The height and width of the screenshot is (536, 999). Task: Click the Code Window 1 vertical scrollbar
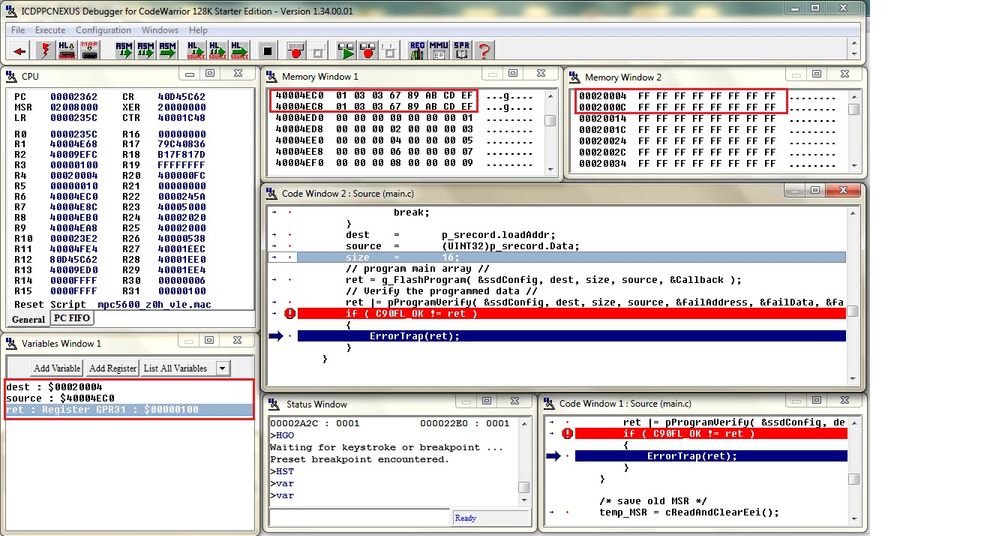855,470
